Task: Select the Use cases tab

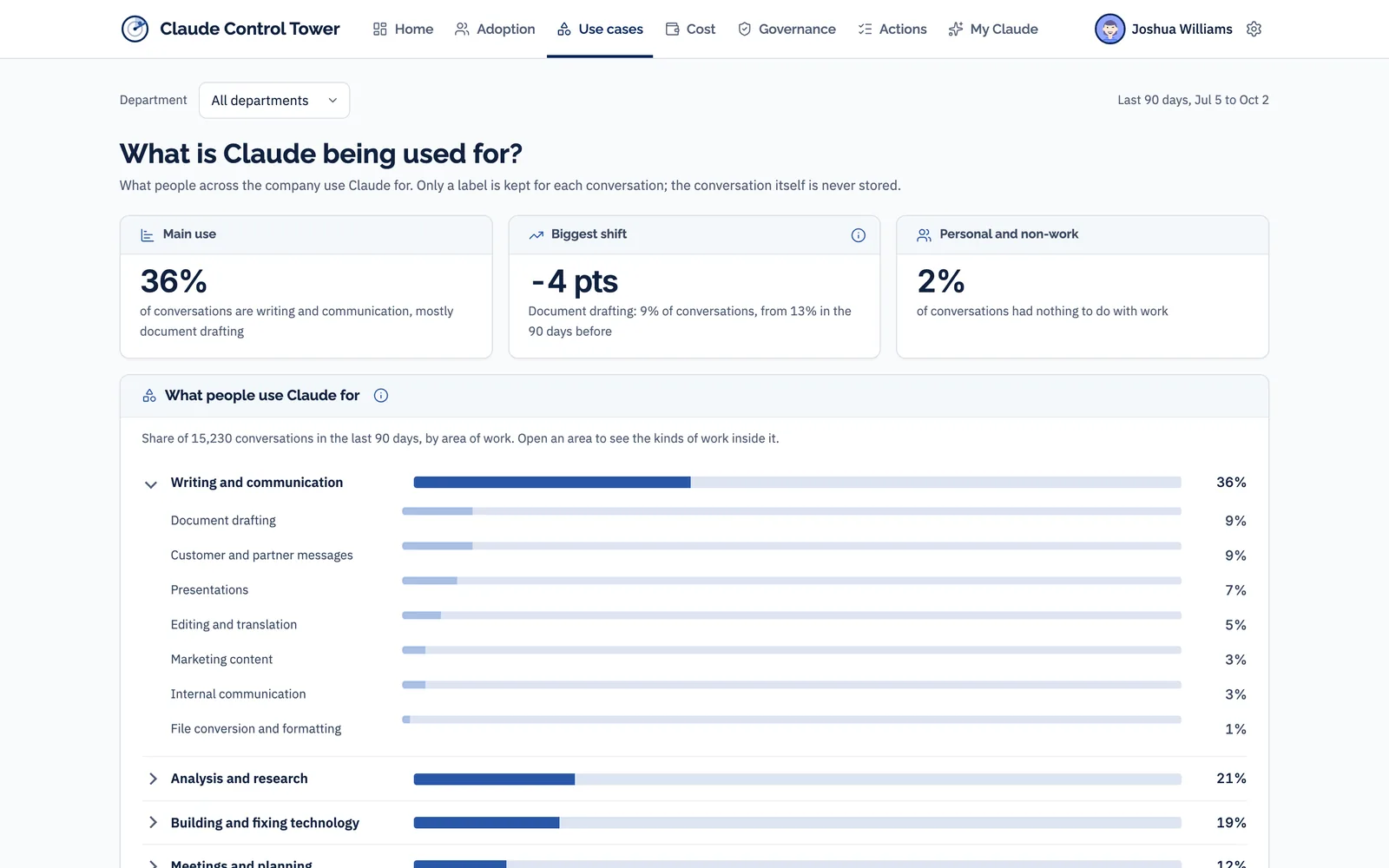Action: coord(600,29)
